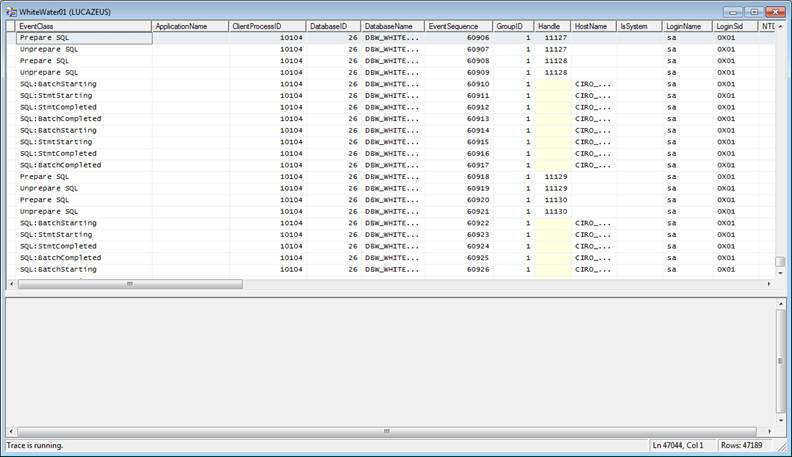Click the sa LoginName cell in row 60926
The height and width of the screenshot is (457, 792).
pos(687,270)
